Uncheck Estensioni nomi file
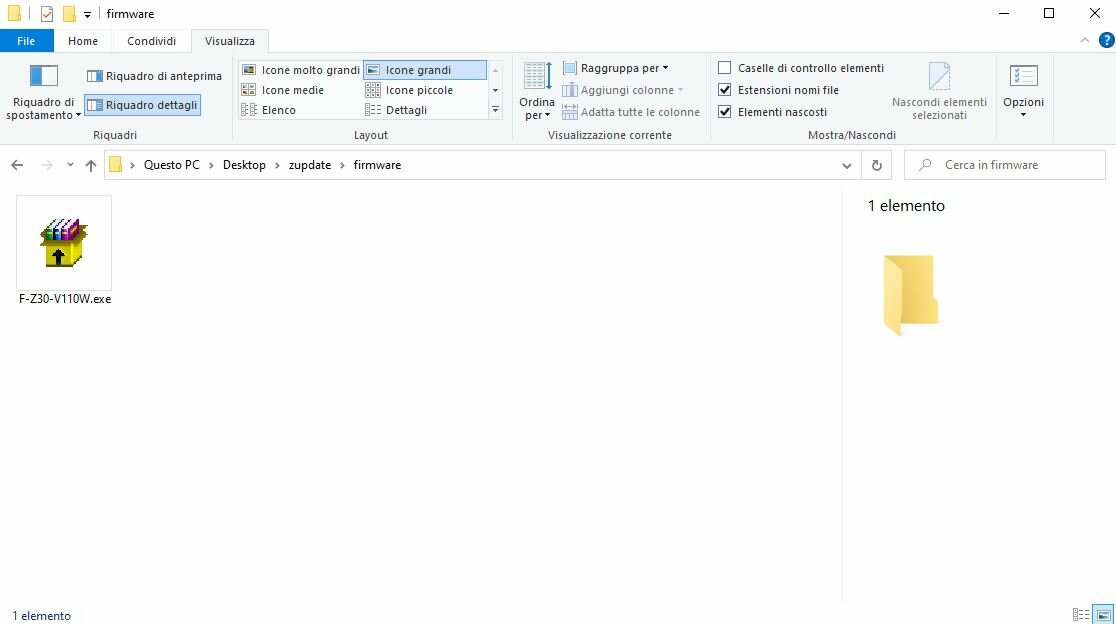Image resolution: width=1116 pixels, height=624 pixels. 725,90
